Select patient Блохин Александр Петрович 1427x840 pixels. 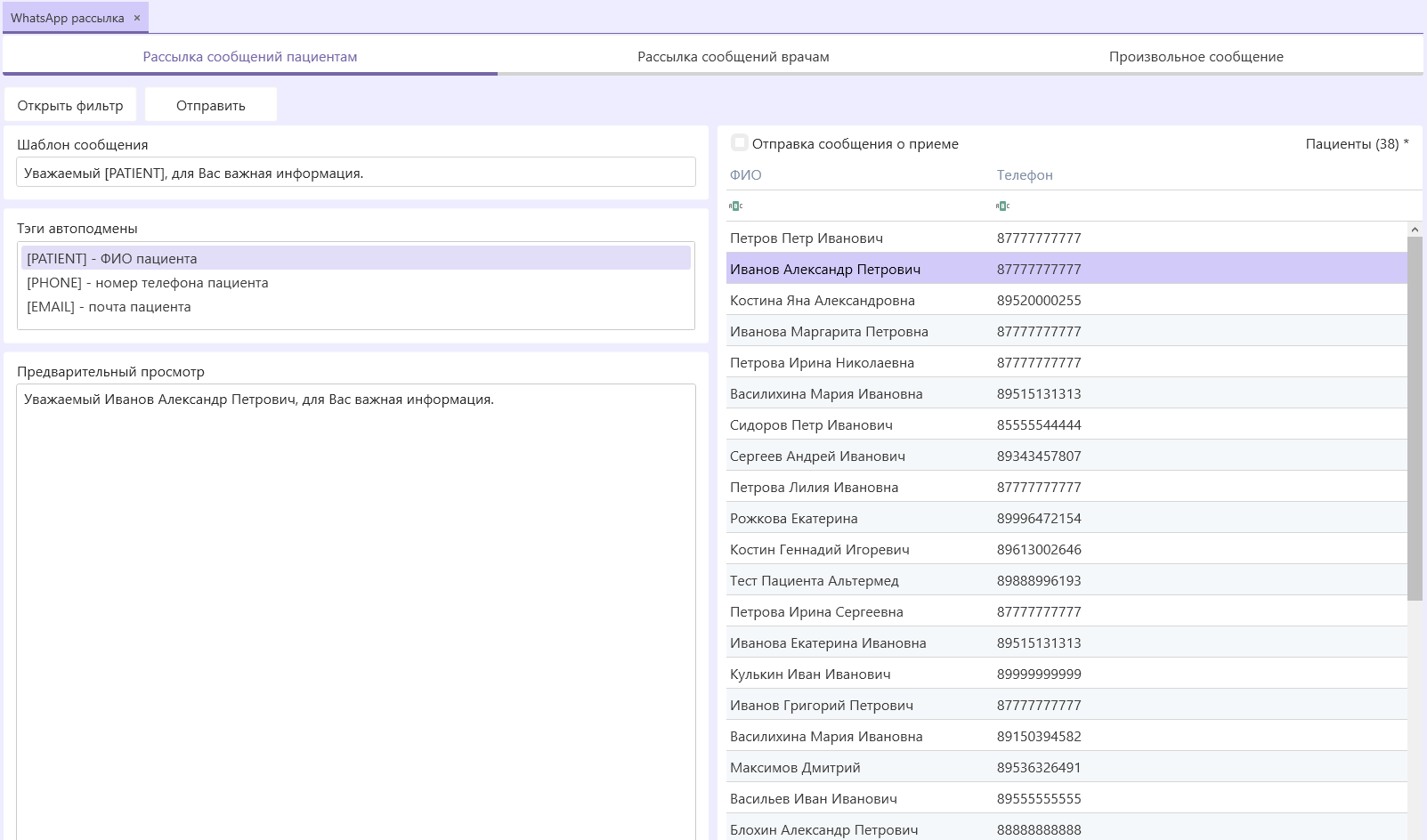(1066, 828)
